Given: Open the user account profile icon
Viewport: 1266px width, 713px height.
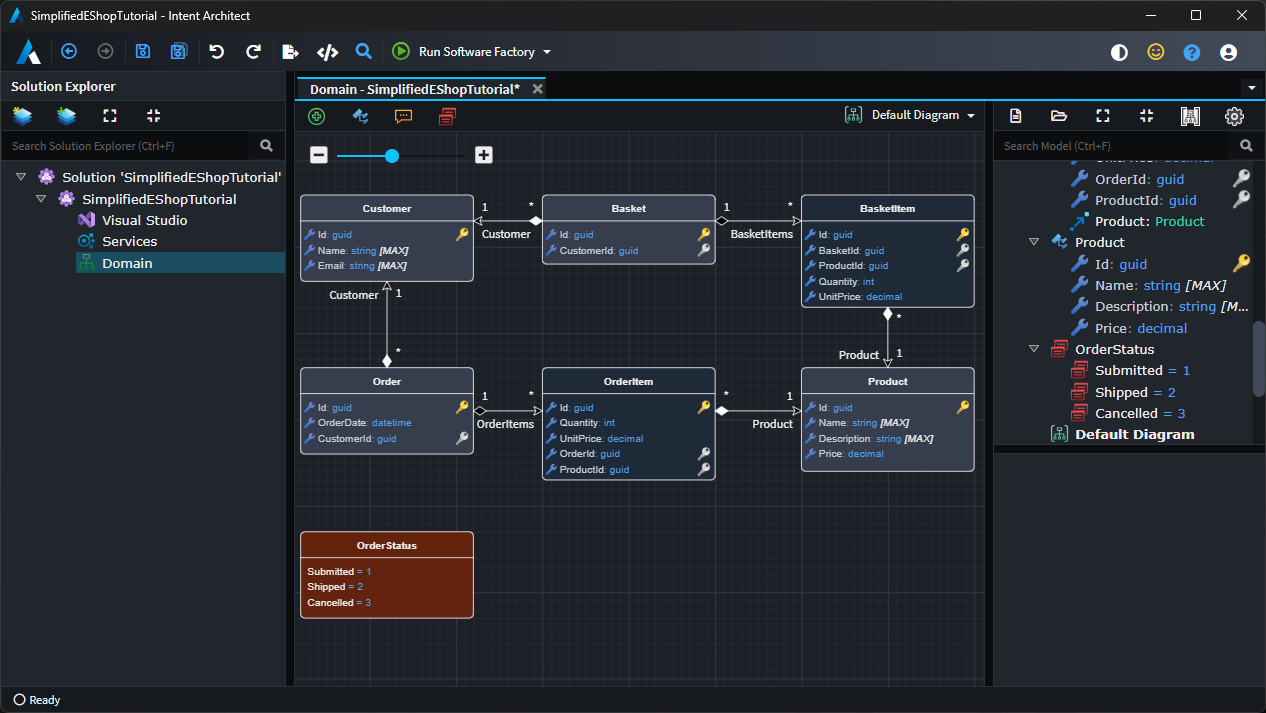Looking at the screenshot, I should (1229, 52).
